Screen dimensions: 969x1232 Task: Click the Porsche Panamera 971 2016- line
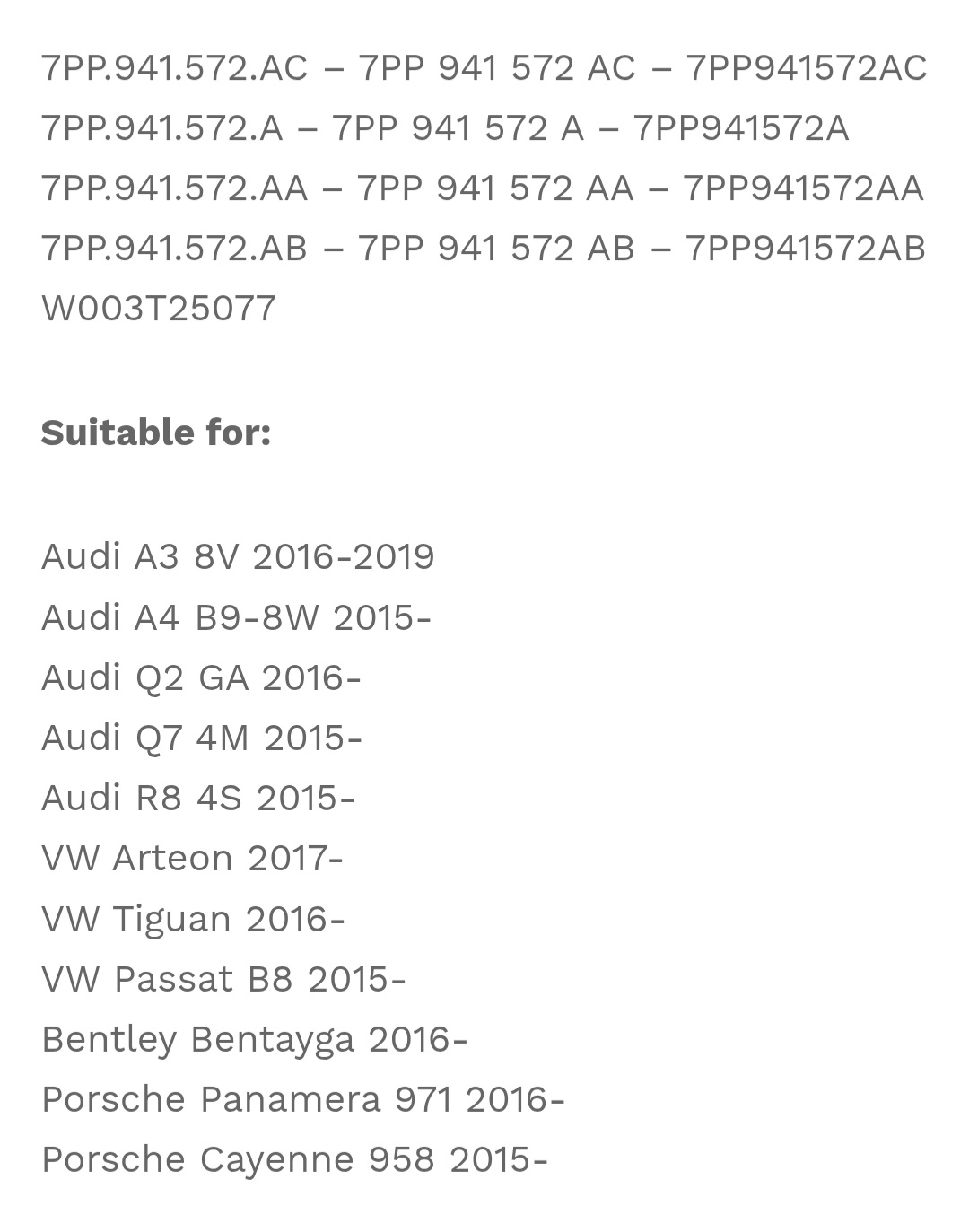(302, 1099)
